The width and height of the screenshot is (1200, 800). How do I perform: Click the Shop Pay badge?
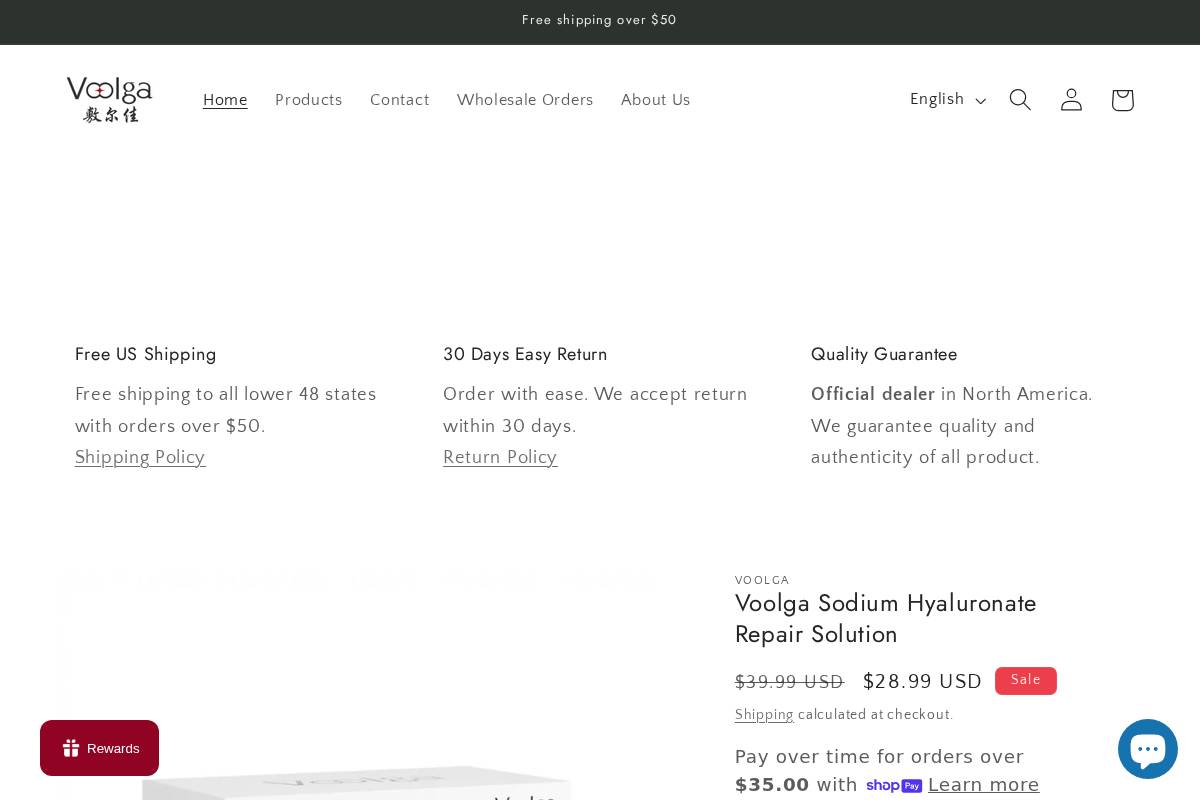pos(895,786)
